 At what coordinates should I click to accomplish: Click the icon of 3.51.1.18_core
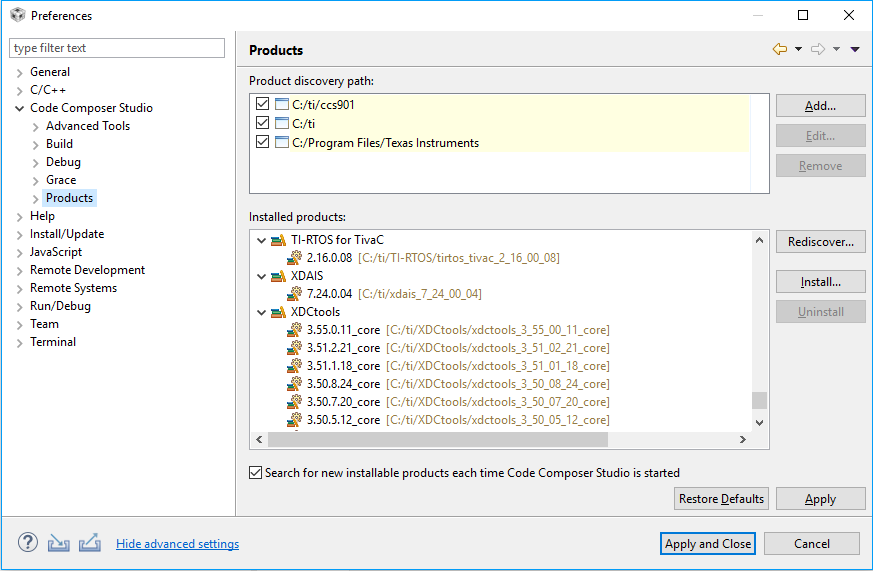coord(295,366)
